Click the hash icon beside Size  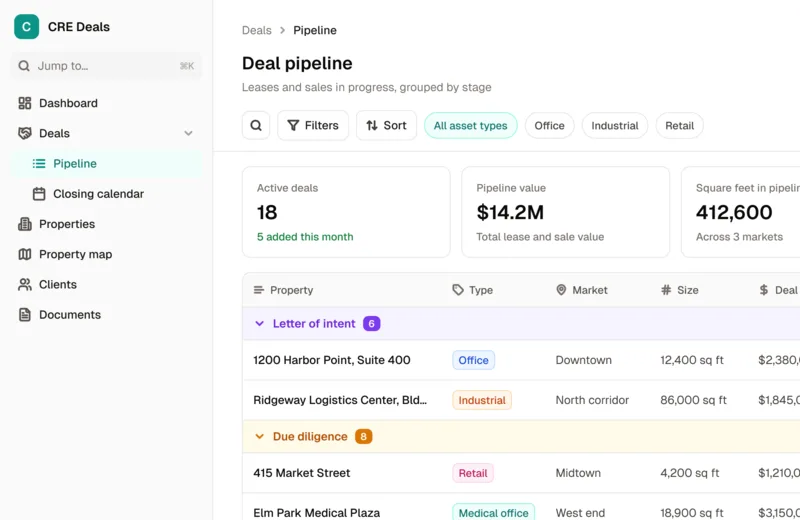pyautogui.click(x=666, y=290)
